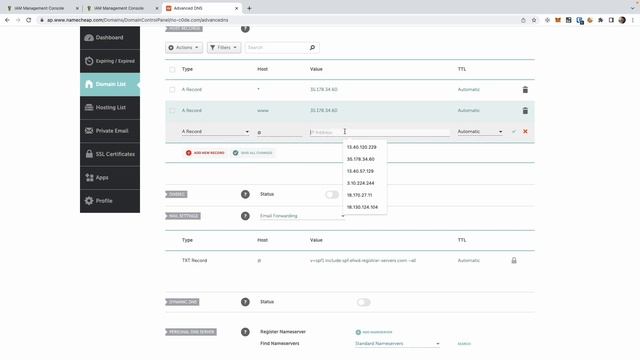The image size is (640, 360).
Task: Open the extensions puzzle icon
Action: coord(600,20)
